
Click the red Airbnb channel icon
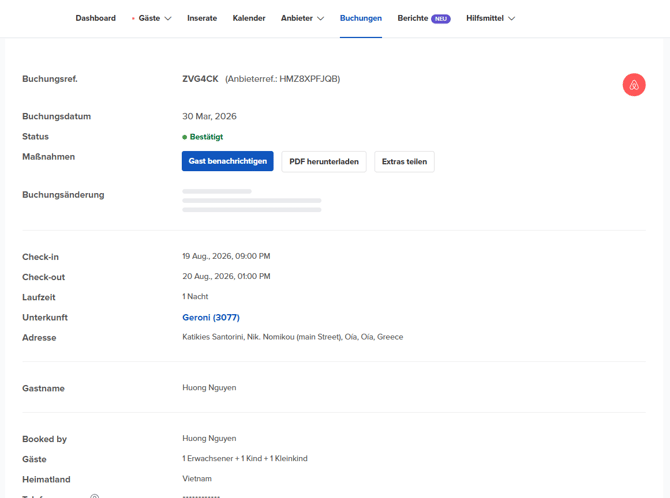coord(634,85)
